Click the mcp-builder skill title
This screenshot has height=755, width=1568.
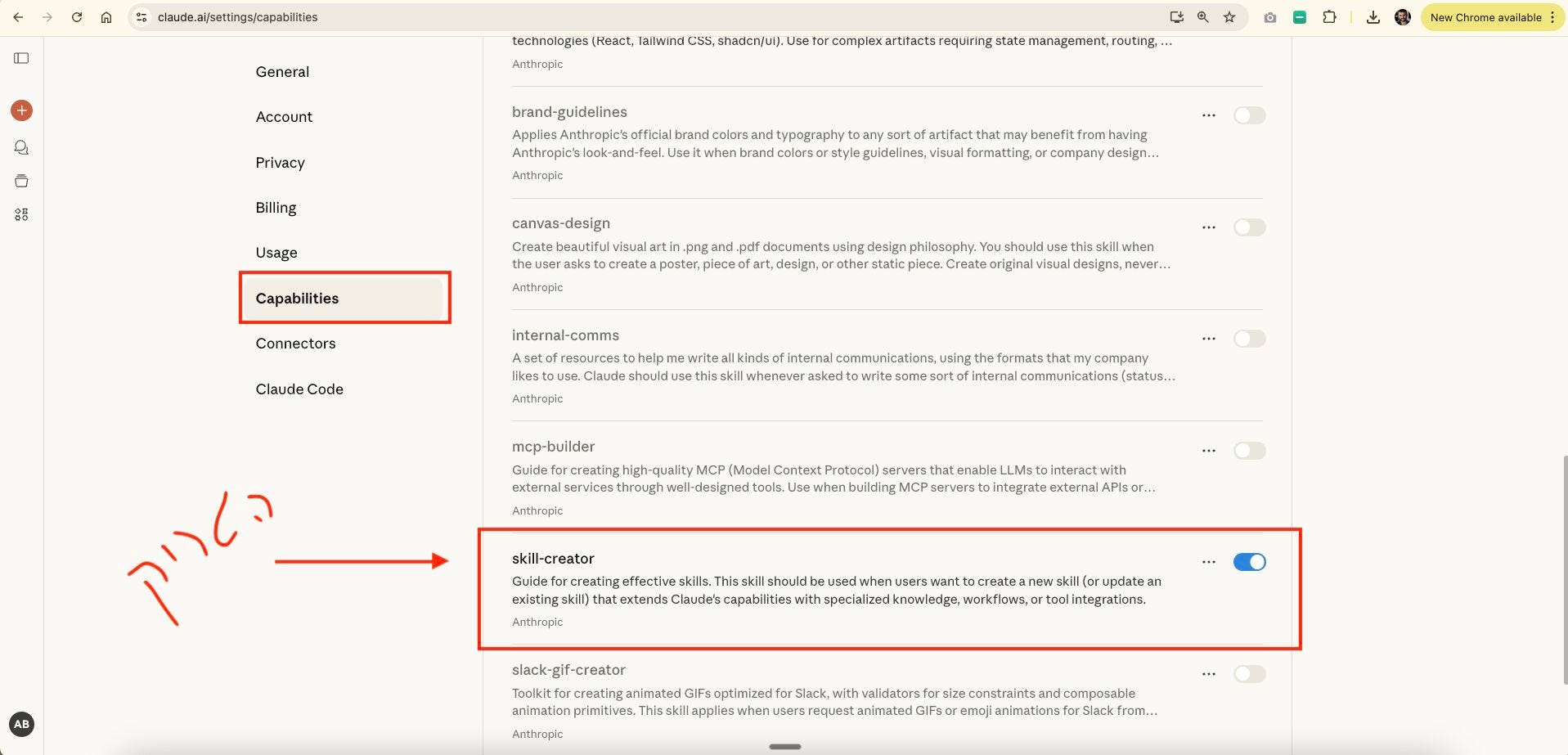[553, 447]
